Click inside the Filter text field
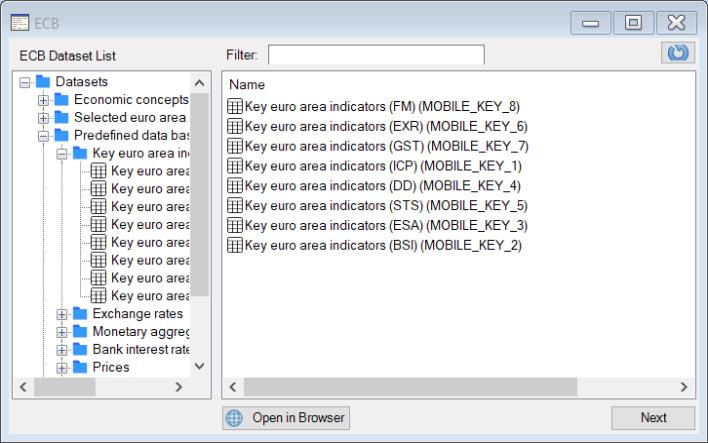The width and height of the screenshot is (708, 443). 375,54
